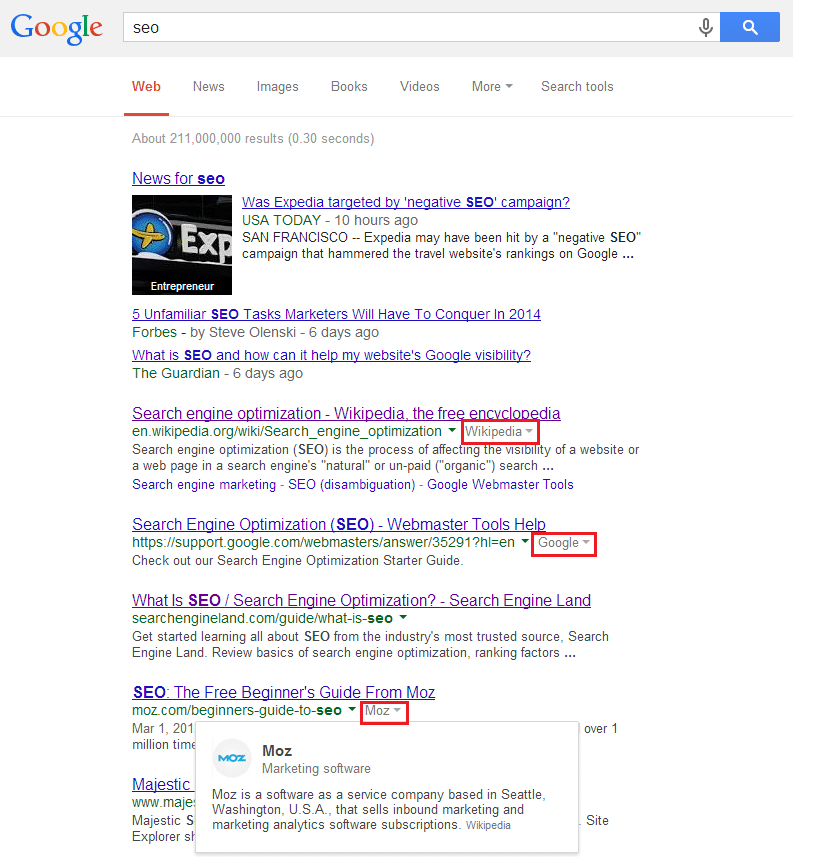This screenshot has width=830, height=864.
Task: Switch to the News tab
Action: [x=208, y=87]
